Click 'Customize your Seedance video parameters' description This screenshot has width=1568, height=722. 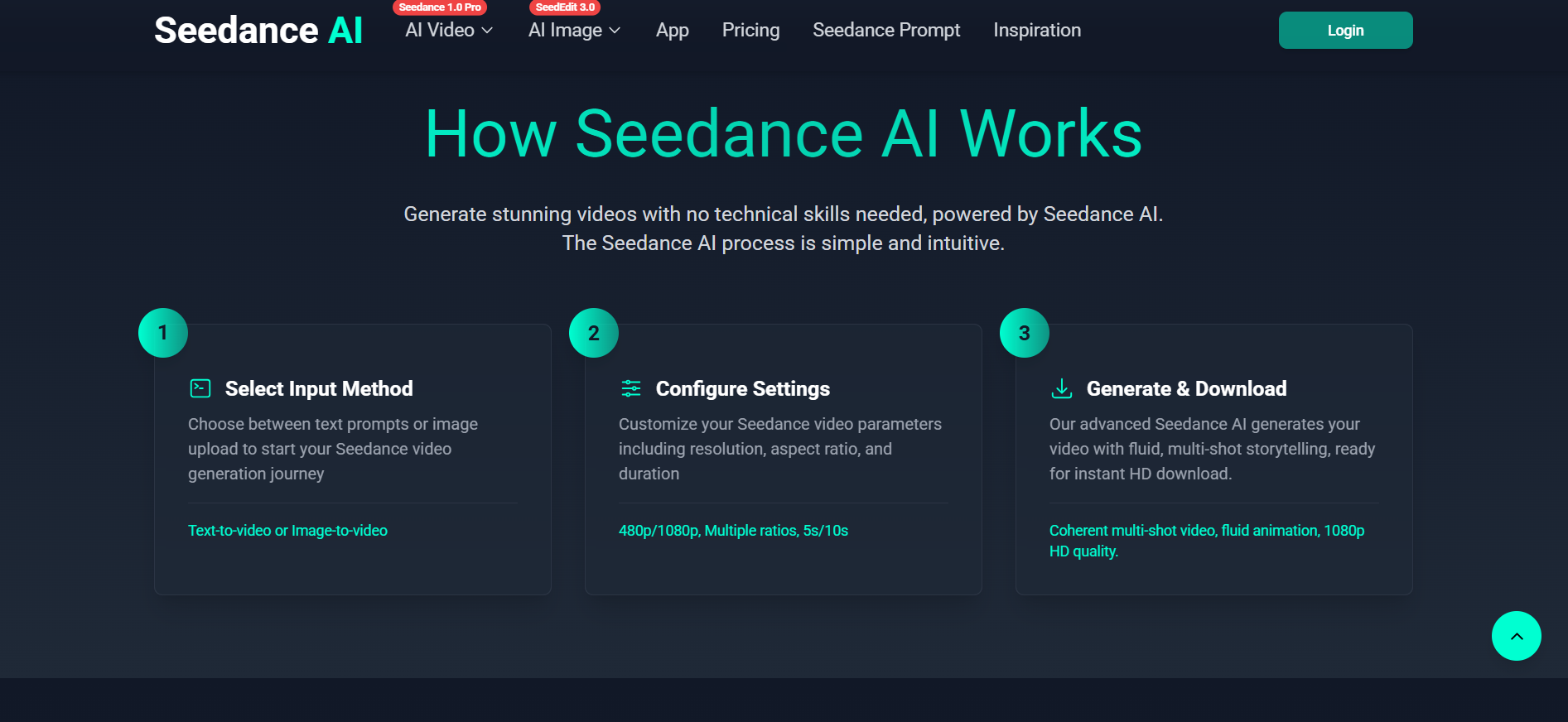point(780,449)
